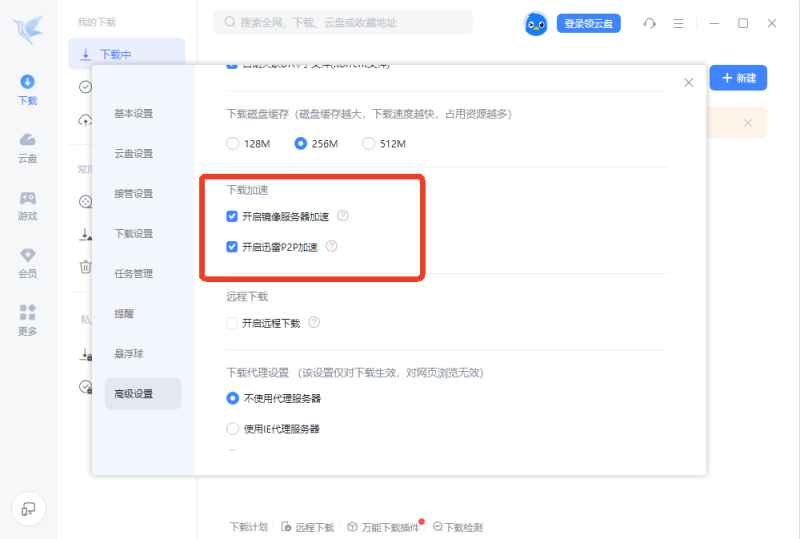Switch to 云盘设置 settings tab
Image resolution: width=800 pixels, height=539 pixels.
pyautogui.click(x=134, y=154)
